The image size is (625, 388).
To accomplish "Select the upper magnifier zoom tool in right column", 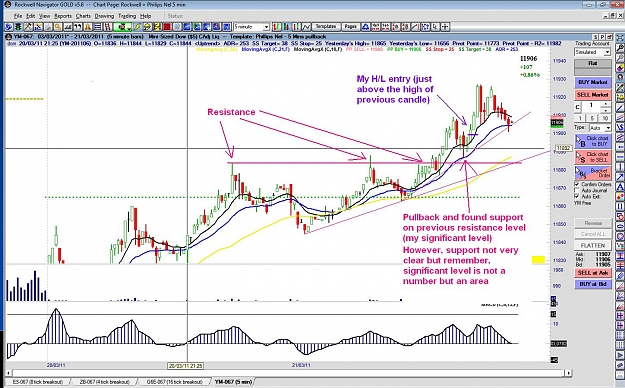I will click(x=619, y=48).
